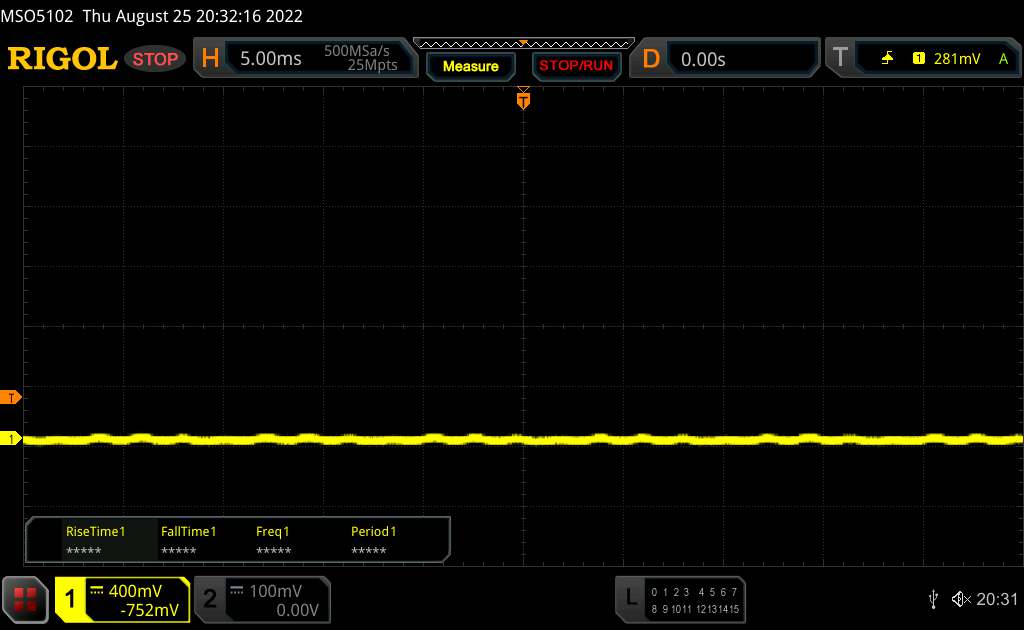
Task: Toggle channel 2 label
Action: tap(210, 599)
